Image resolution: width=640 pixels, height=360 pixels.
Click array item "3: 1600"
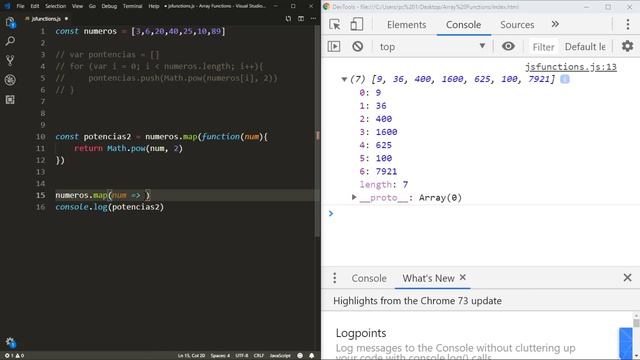pos(378,132)
